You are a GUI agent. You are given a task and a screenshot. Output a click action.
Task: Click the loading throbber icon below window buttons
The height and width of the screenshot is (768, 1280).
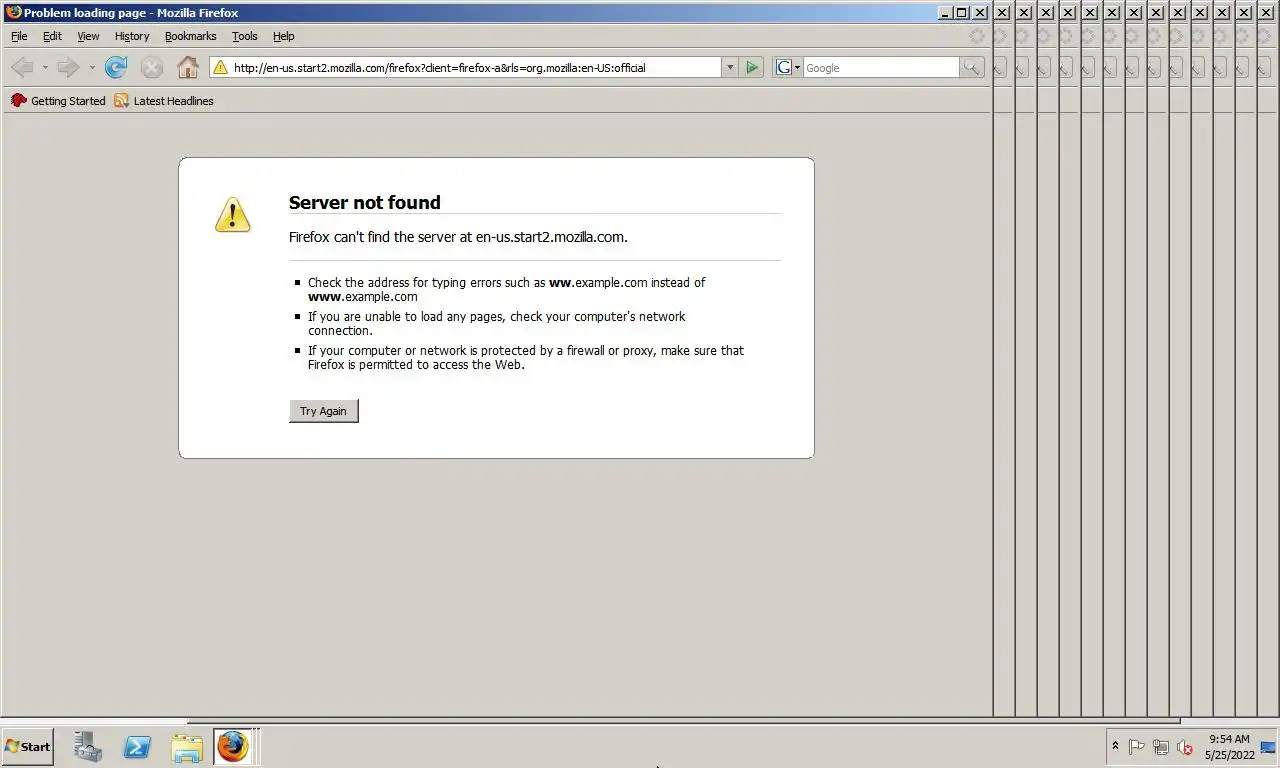pos(977,36)
